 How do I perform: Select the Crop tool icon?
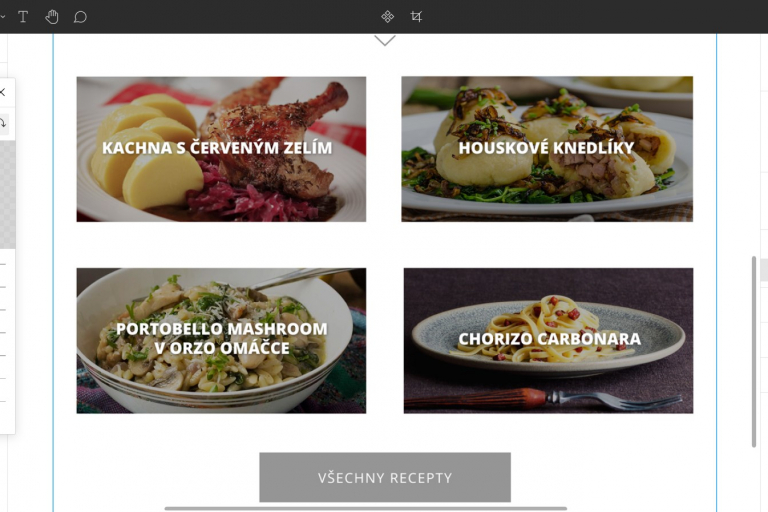(416, 17)
